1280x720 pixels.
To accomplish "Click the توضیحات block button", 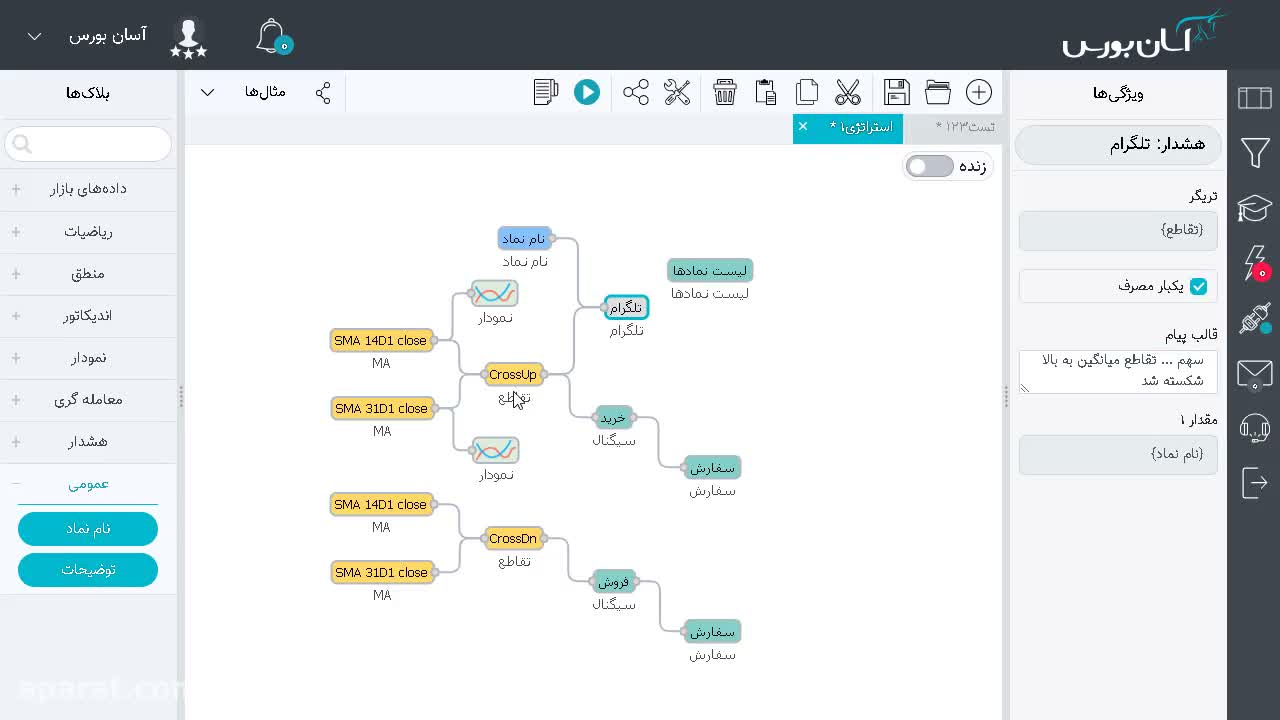I will [x=88, y=569].
